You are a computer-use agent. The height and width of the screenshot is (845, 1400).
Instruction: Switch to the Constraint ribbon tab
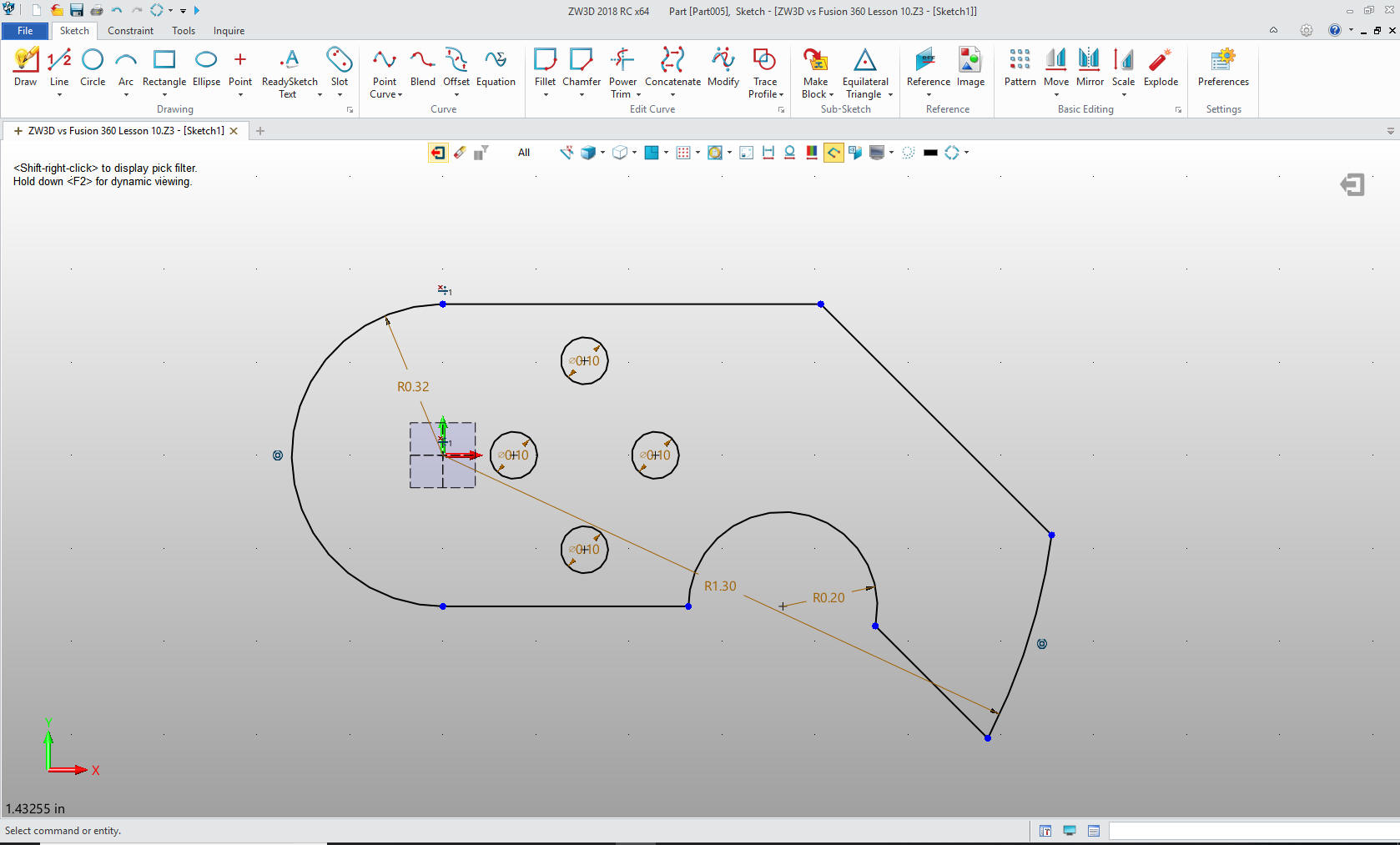(130, 31)
